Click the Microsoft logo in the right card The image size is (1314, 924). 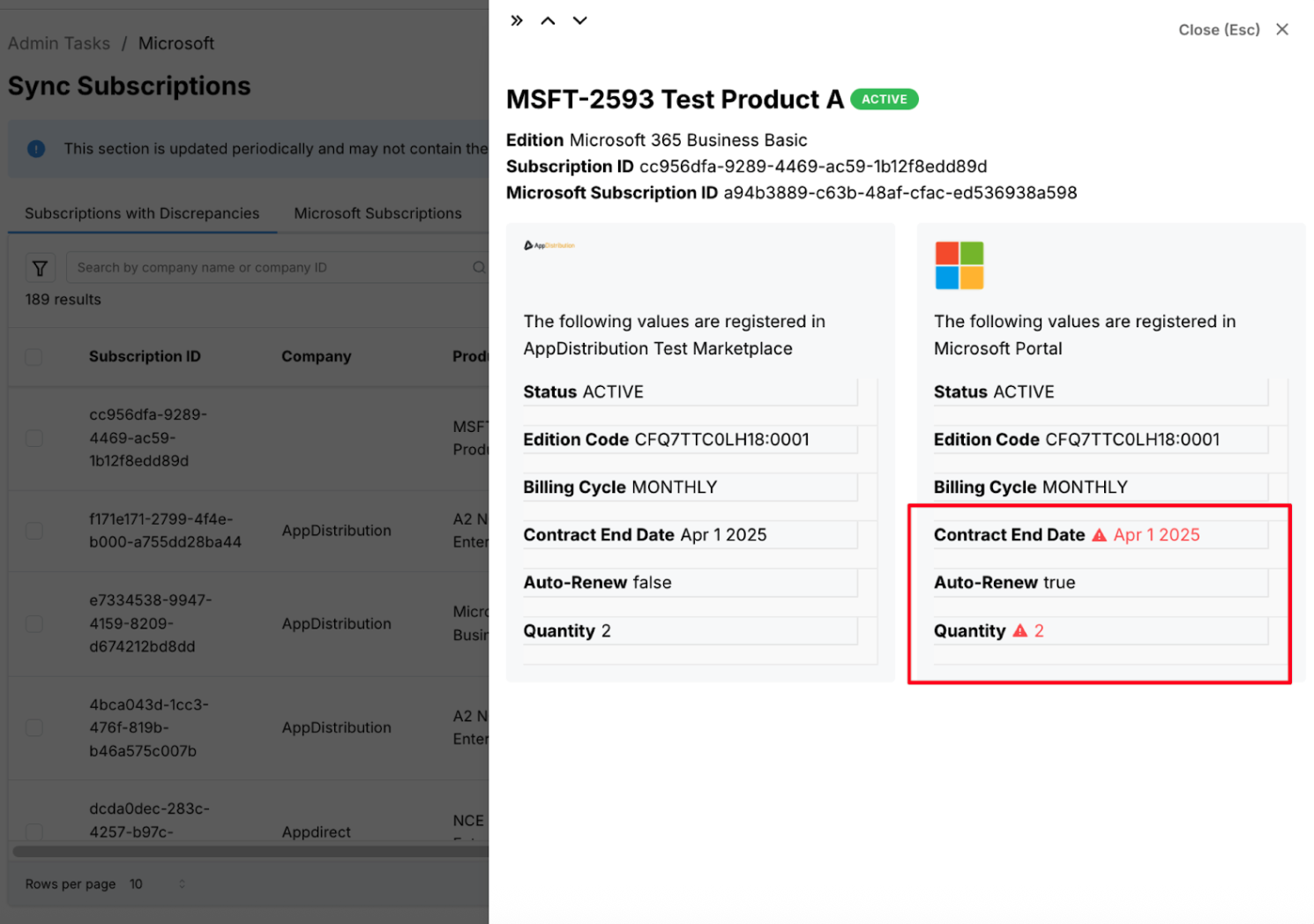[x=959, y=265]
